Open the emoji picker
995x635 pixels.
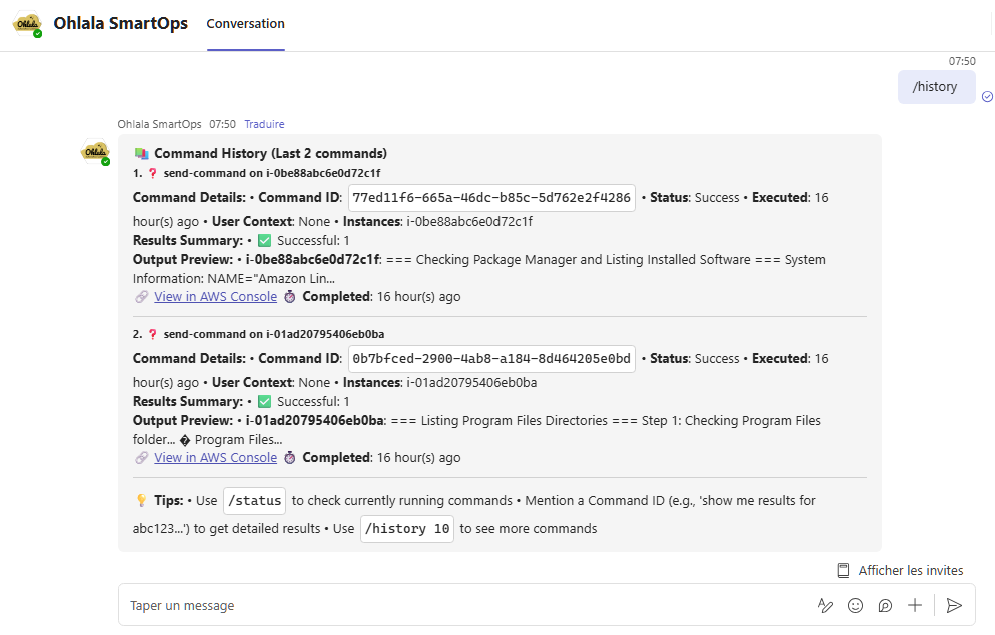855,605
